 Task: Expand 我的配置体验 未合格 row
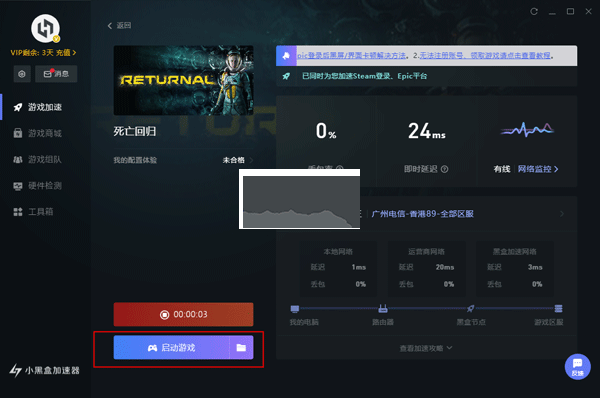183,160
